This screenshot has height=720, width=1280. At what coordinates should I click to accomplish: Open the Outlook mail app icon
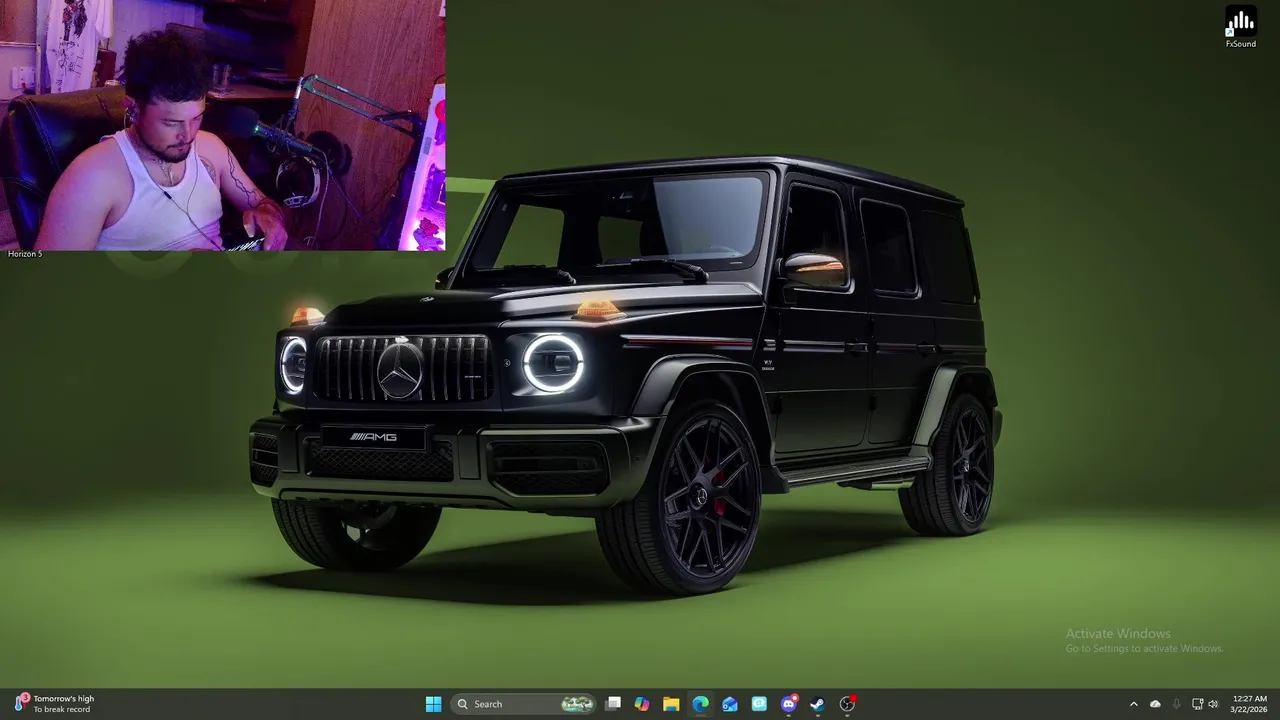[x=730, y=704]
